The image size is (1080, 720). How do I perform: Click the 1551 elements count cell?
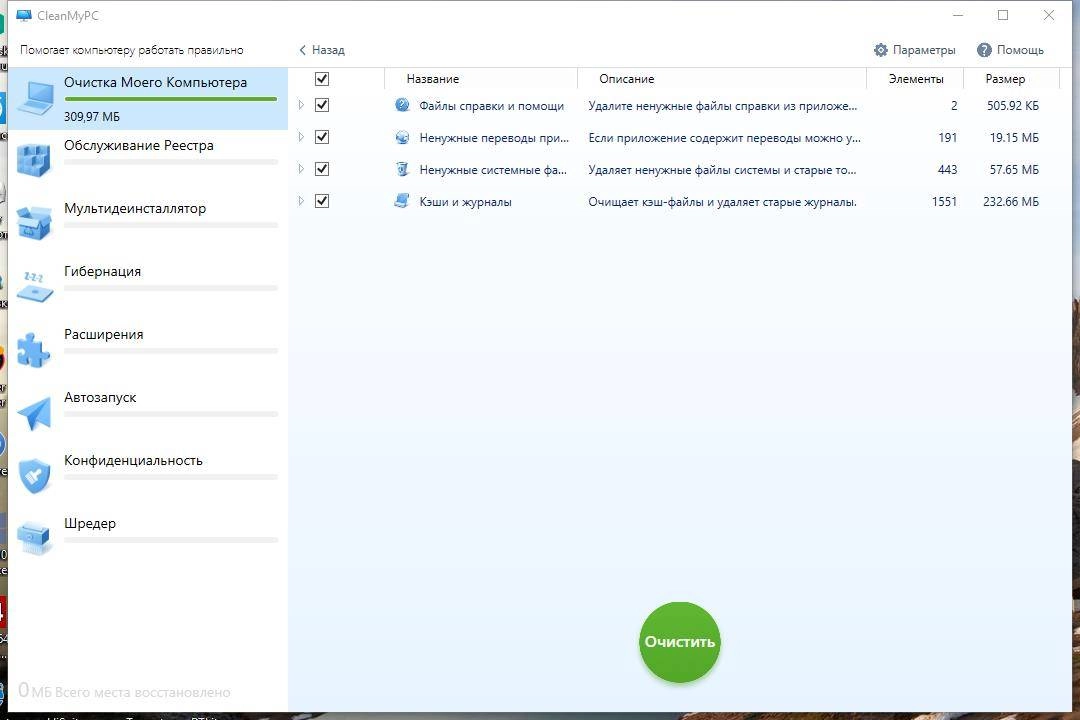pyautogui.click(x=944, y=201)
